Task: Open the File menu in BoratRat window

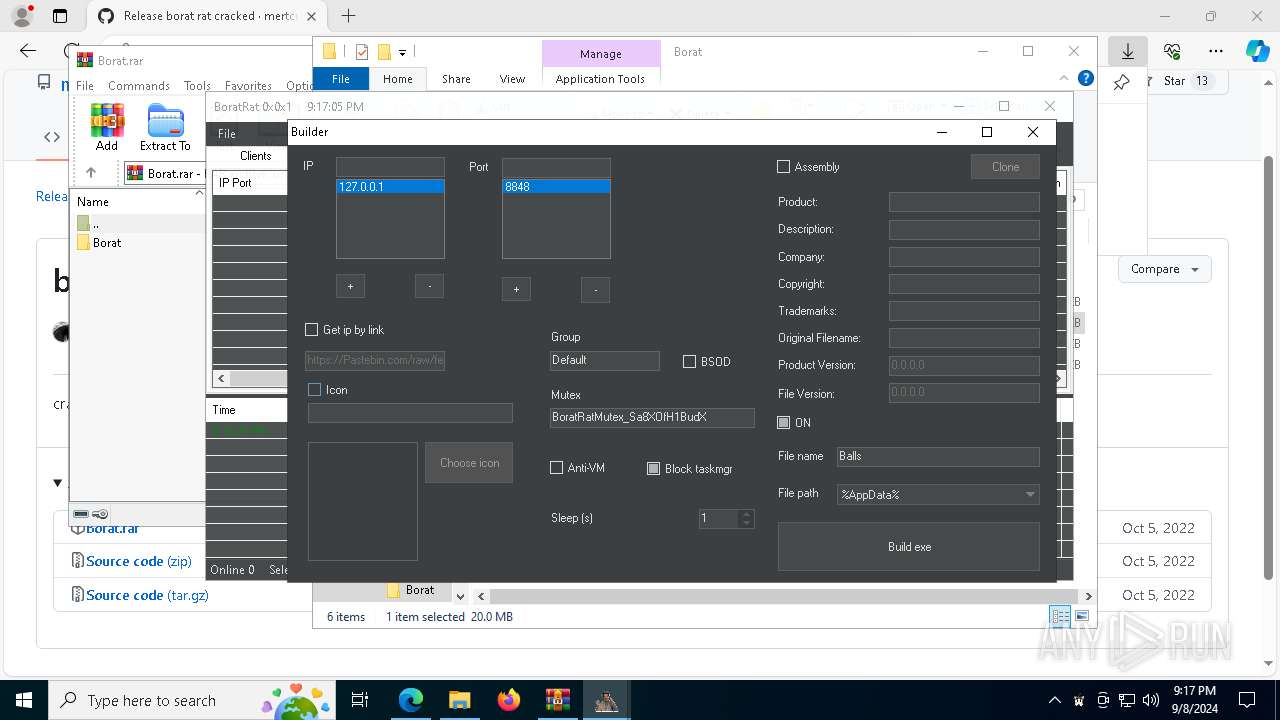Action: click(x=227, y=134)
